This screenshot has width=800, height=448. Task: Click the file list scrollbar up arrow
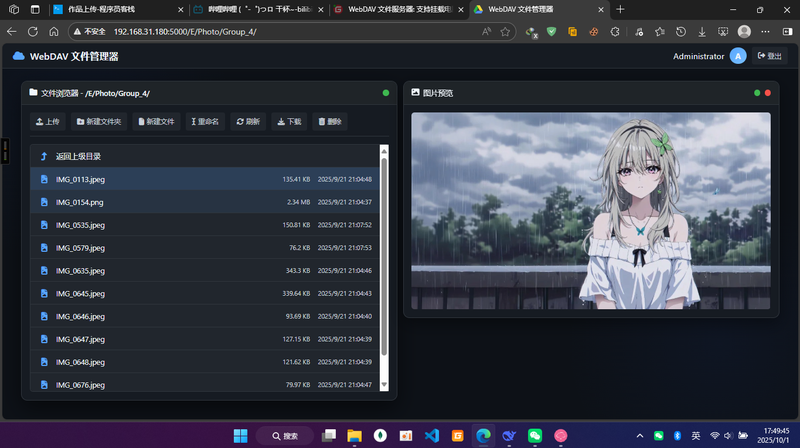click(x=384, y=151)
